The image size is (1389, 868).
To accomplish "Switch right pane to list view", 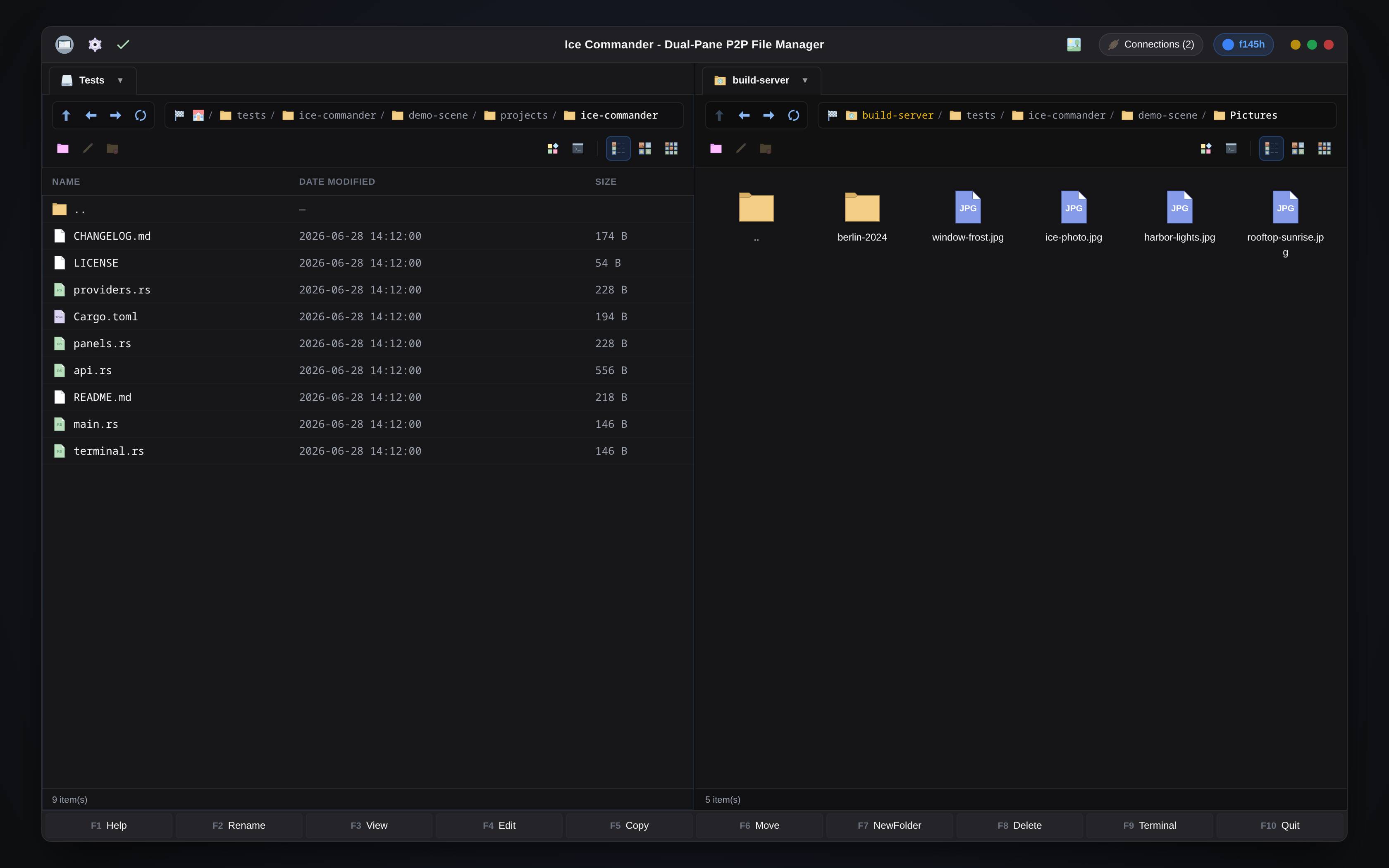I will pos(1271,149).
